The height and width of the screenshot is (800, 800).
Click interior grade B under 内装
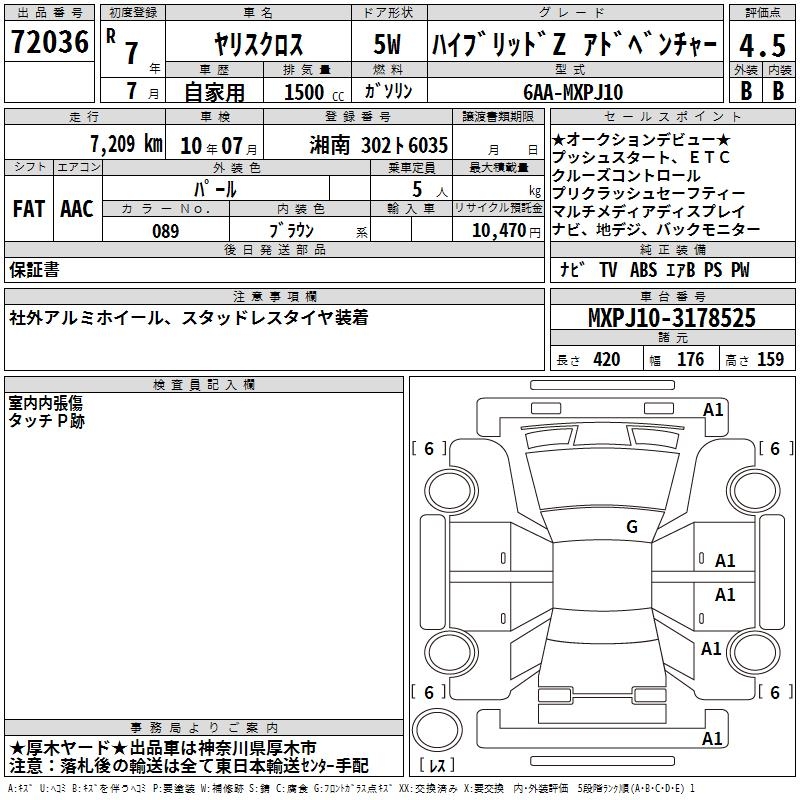pos(778,91)
